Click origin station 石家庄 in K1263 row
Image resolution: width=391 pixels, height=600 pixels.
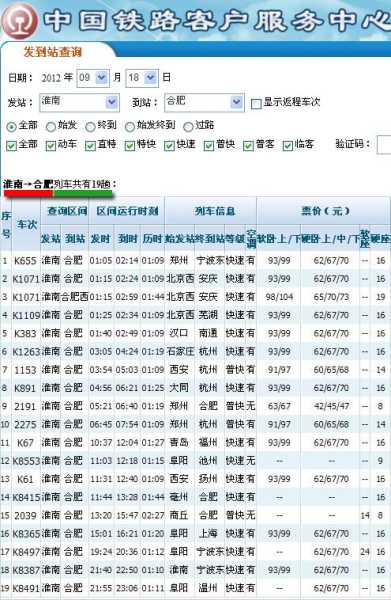(x=180, y=352)
